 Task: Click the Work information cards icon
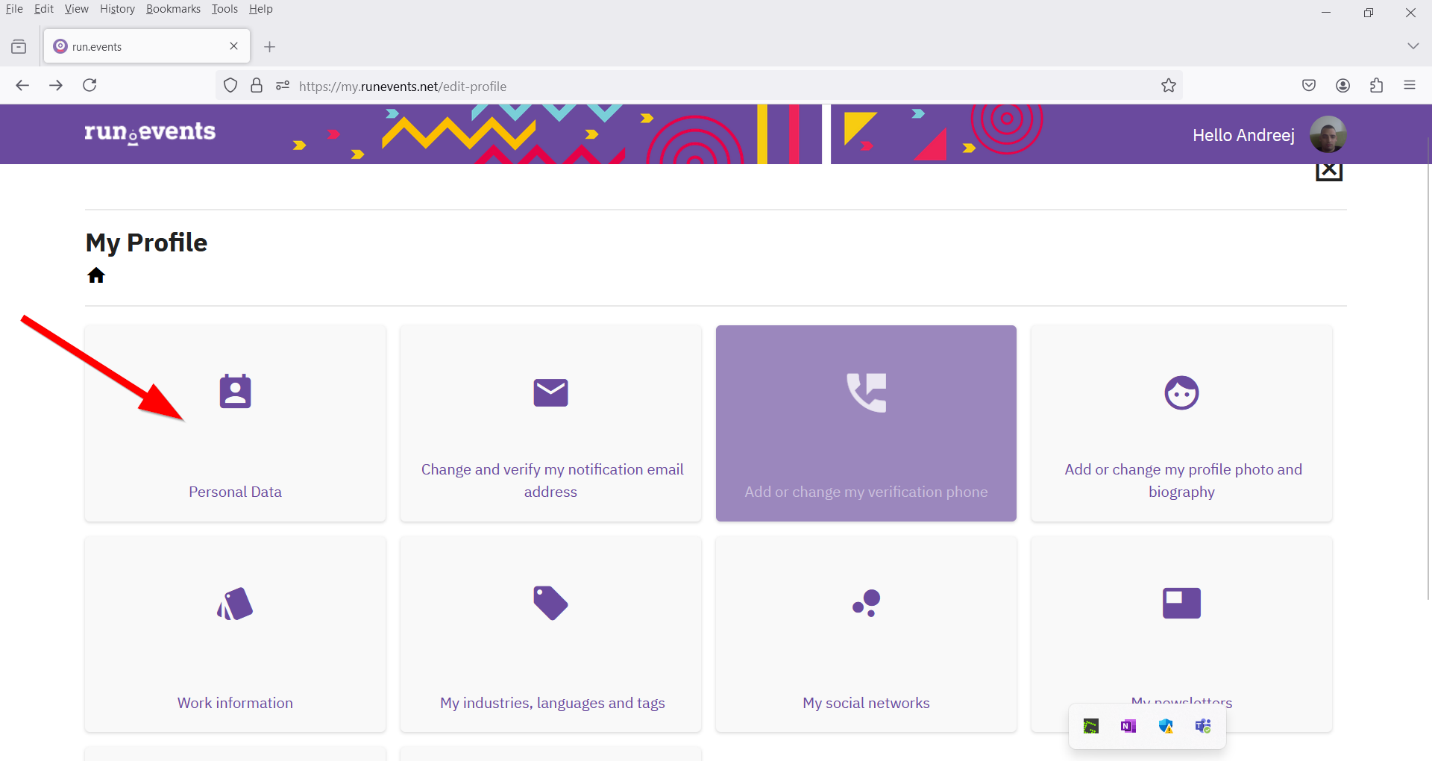point(235,603)
